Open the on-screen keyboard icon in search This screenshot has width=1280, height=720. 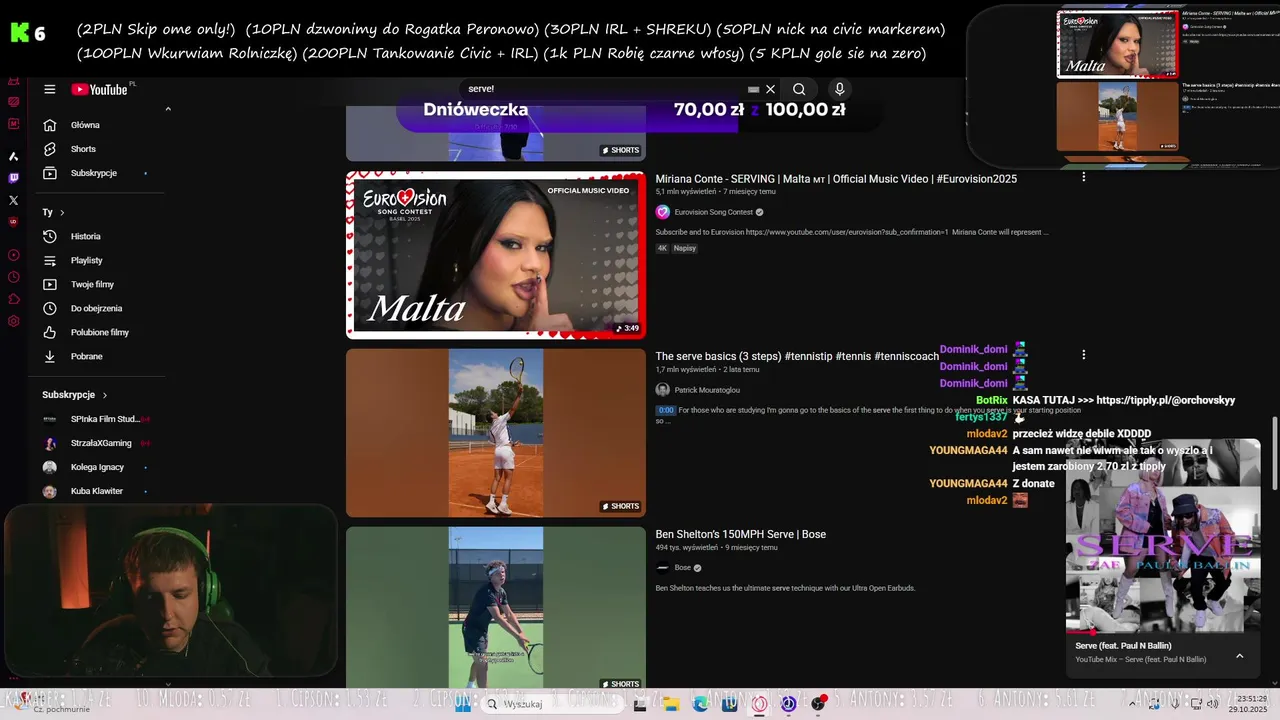[753, 89]
